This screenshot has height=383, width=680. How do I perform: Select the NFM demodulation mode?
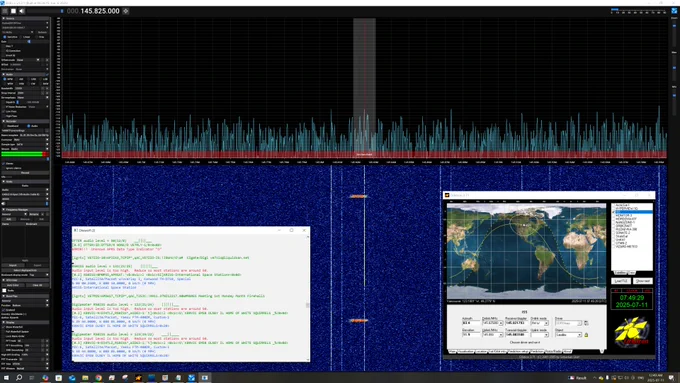(5, 79)
